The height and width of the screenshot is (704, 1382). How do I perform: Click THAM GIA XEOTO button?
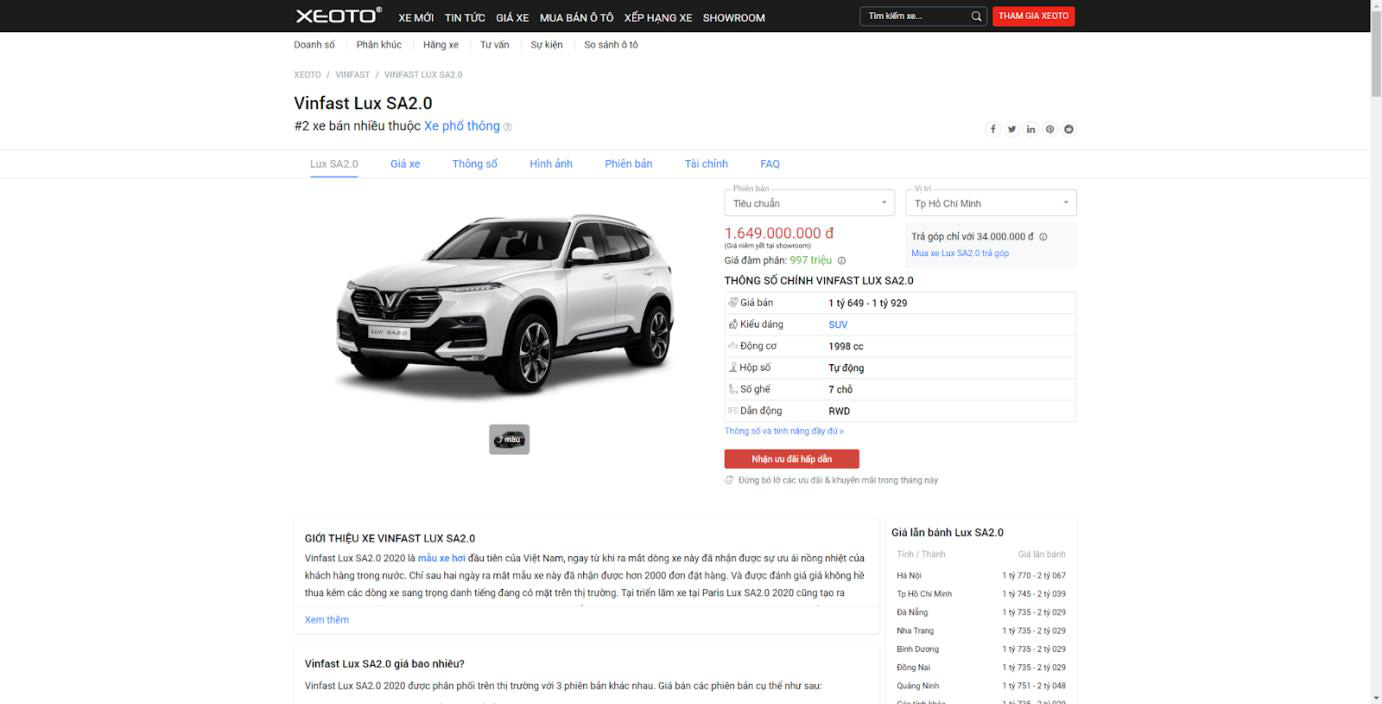(1034, 16)
